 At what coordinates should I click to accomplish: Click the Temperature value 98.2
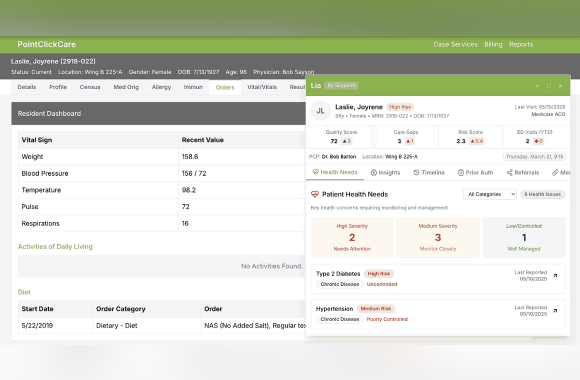tap(189, 190)
